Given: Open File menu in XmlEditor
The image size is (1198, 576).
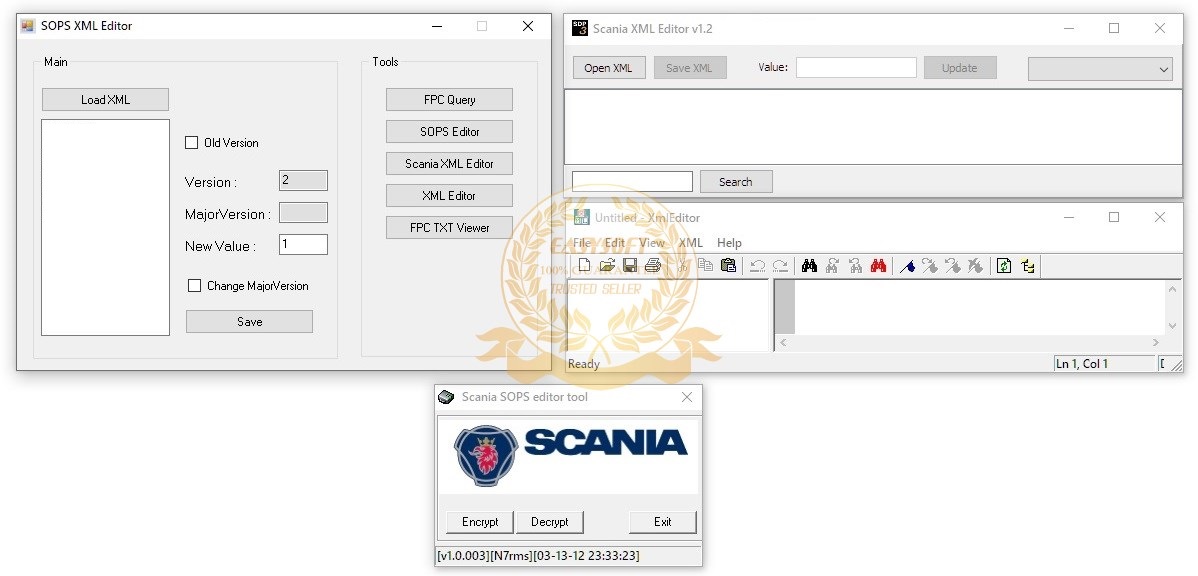Looking at the screenshot, I should tap(582, 243).
